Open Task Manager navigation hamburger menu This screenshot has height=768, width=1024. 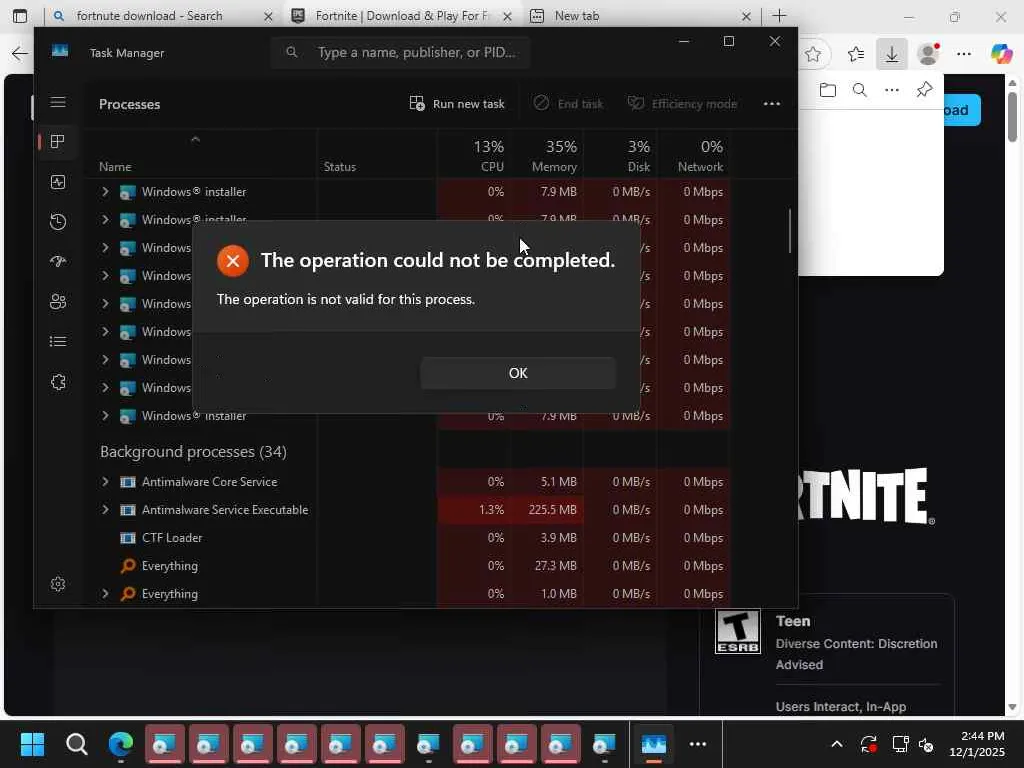58,102
